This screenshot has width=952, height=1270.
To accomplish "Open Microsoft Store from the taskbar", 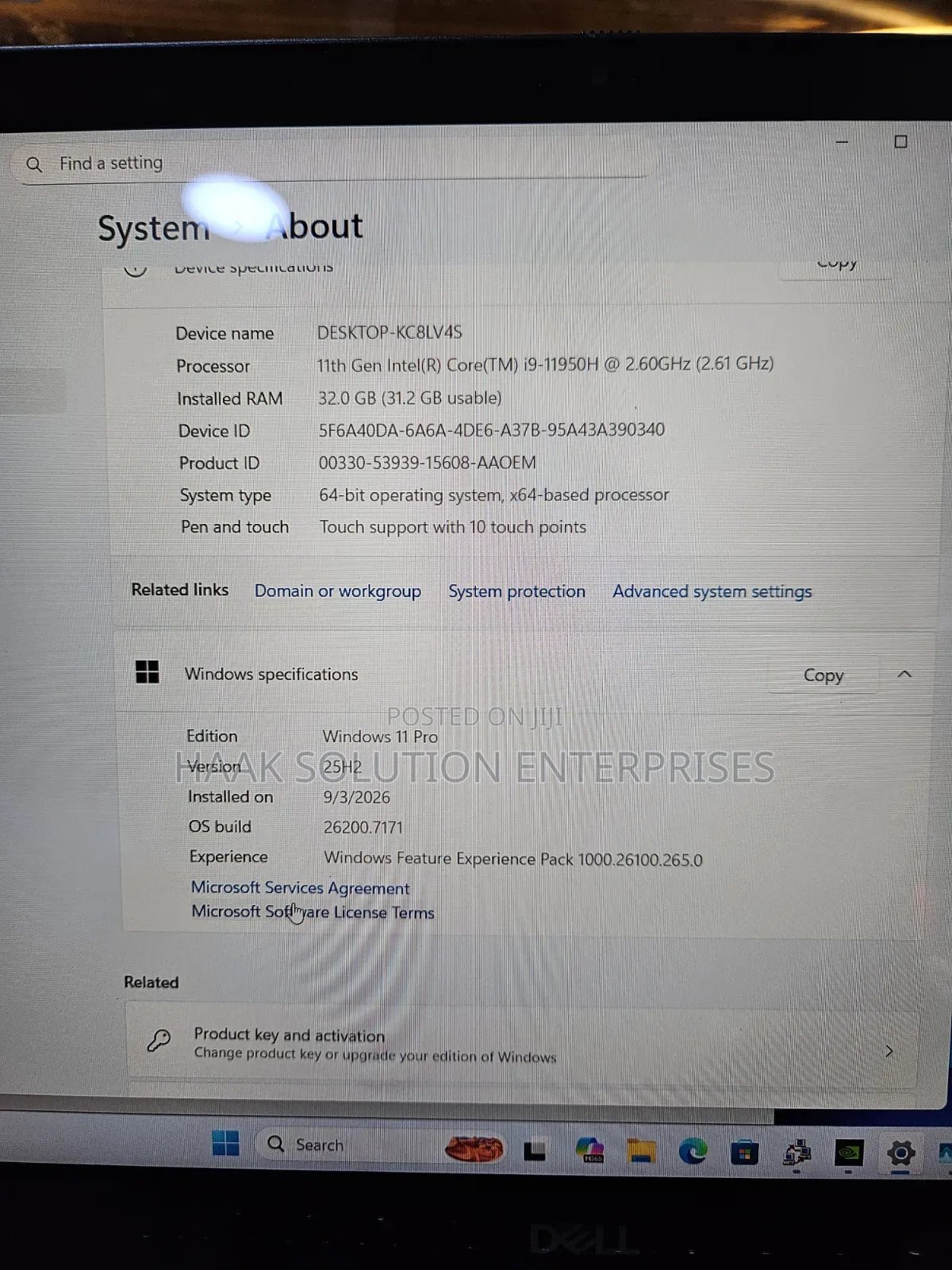I will point(744,1152).
